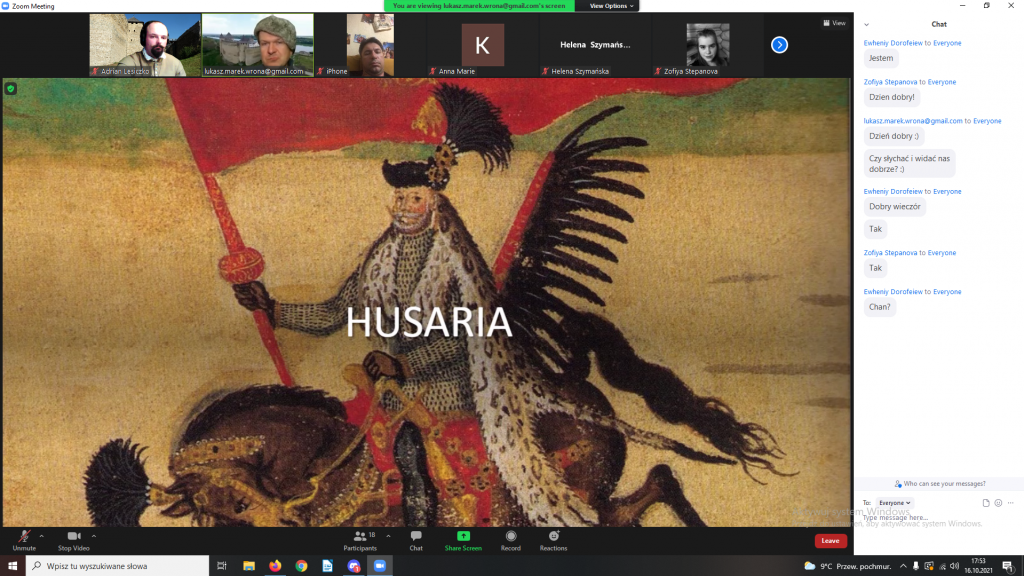Image resolution: width=1024 pixels, height=576 pixels.
Task: Stop Video camera toggle
Action: pos(73,538)
